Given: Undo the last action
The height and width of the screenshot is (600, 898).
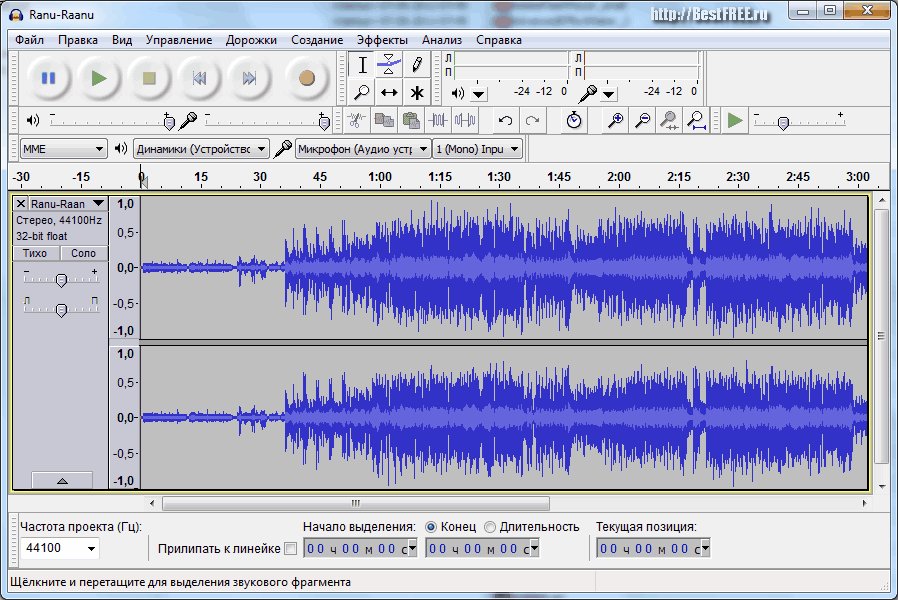Looking at the screenshot, I should [505, 120].
